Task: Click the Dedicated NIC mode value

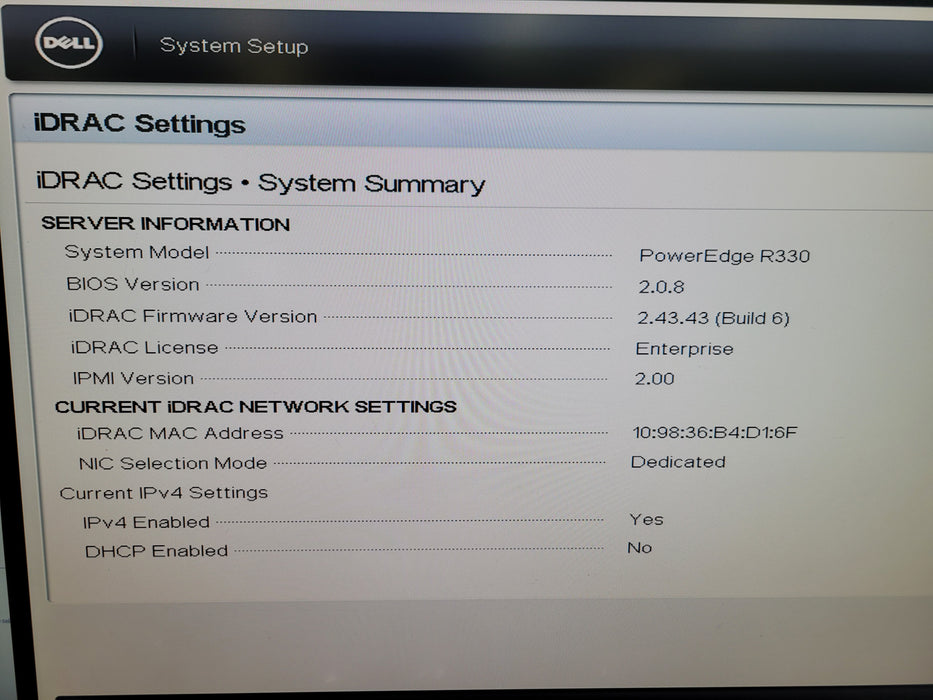Action: (678, 461)
